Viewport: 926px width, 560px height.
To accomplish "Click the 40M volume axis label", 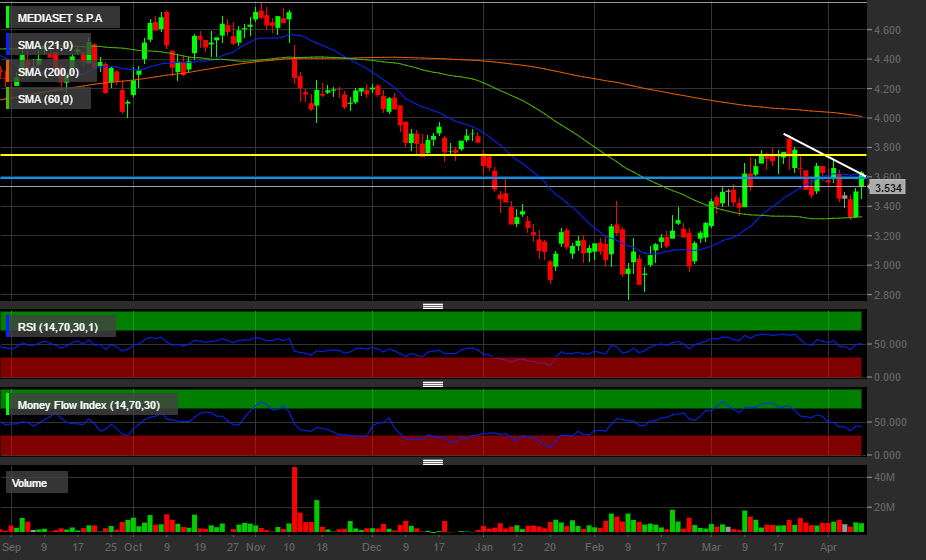I will coord(885,477).
